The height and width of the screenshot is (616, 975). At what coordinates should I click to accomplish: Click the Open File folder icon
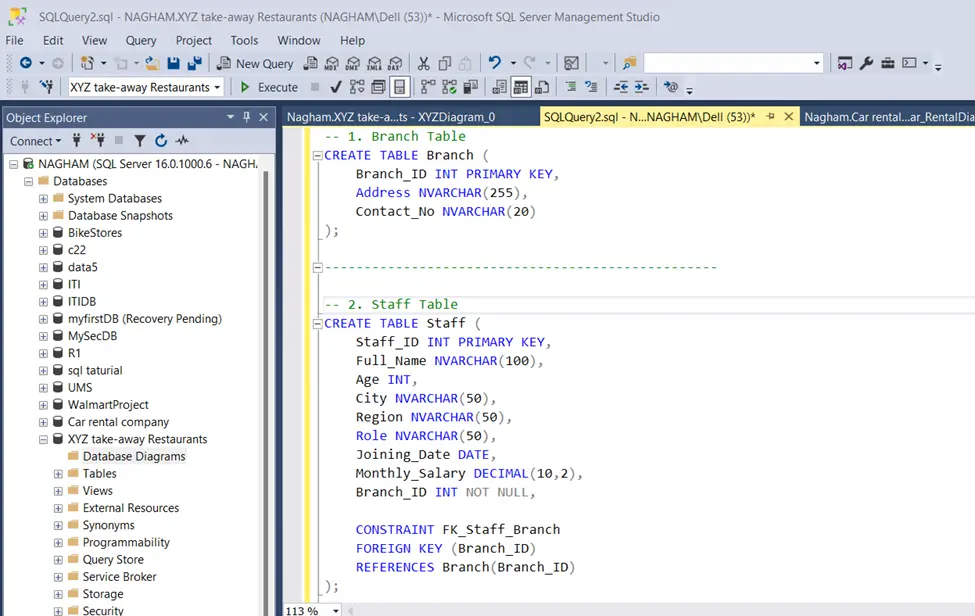[x=152, y=63]
